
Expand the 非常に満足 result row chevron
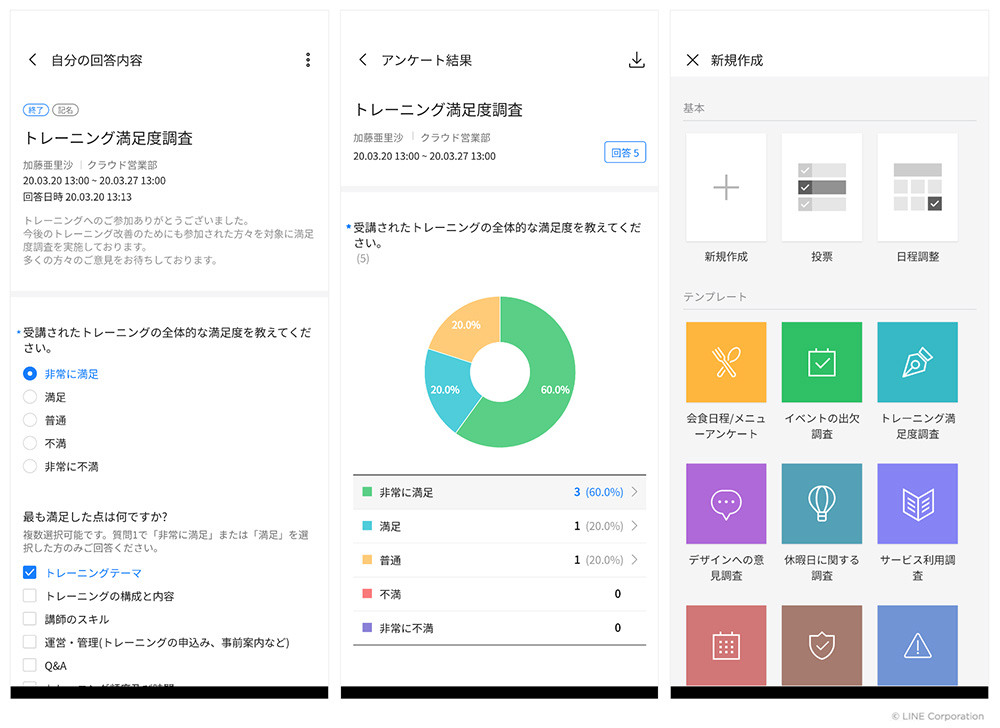[635, 491]
